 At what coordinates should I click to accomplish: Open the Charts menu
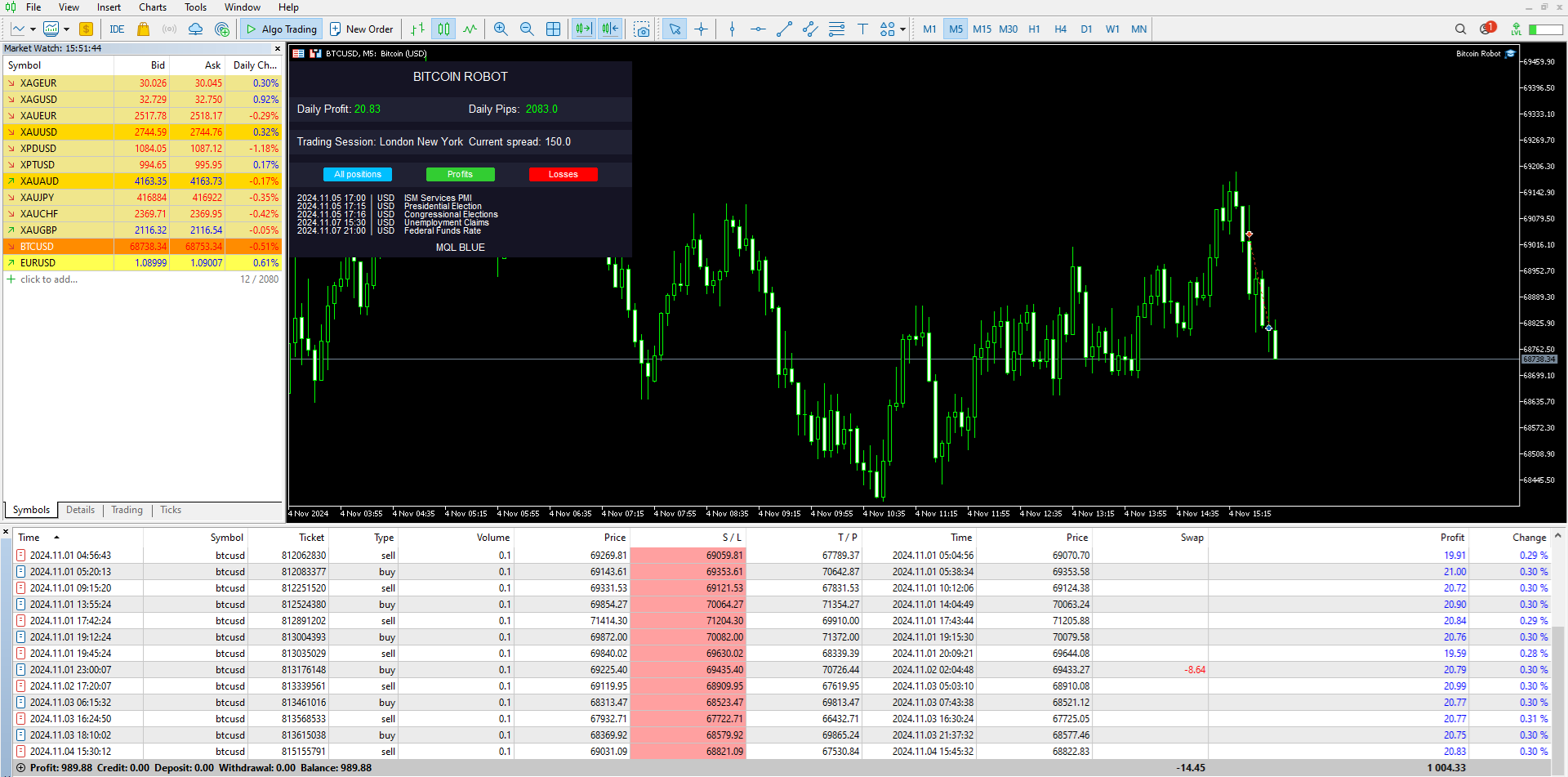click(x=153, y=7)
